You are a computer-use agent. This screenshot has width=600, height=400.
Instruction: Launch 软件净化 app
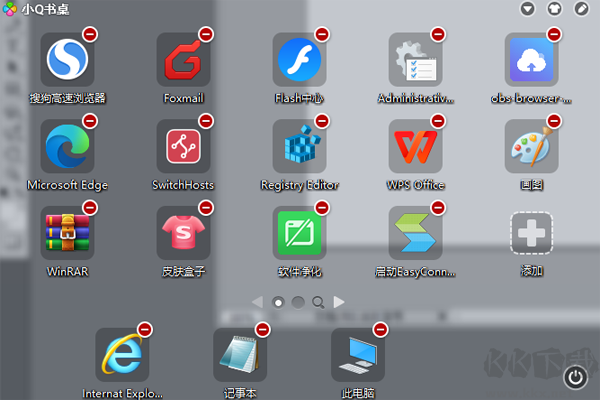coord(299,233)
